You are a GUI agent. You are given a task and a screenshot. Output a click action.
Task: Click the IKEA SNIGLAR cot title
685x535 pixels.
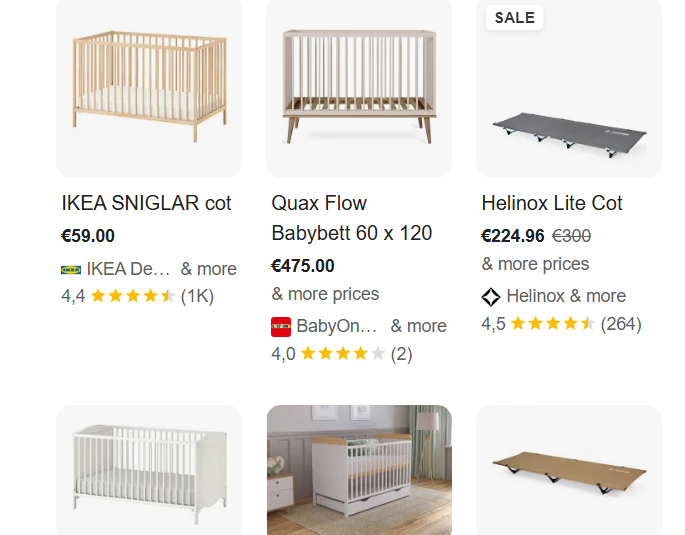(x=146, y=203)
